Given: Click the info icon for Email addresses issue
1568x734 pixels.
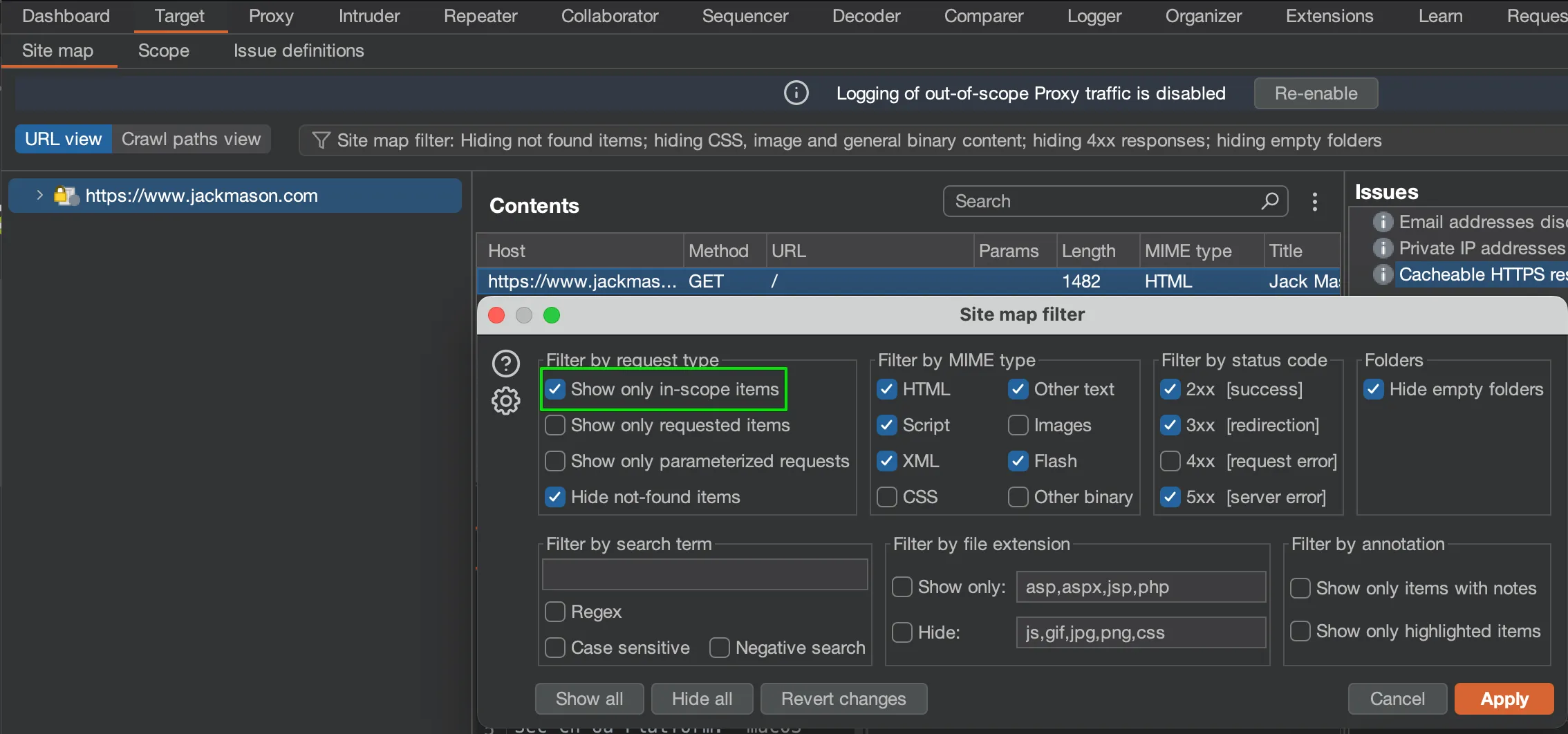Looking at the screenshot, I should tap(1382, 222).
